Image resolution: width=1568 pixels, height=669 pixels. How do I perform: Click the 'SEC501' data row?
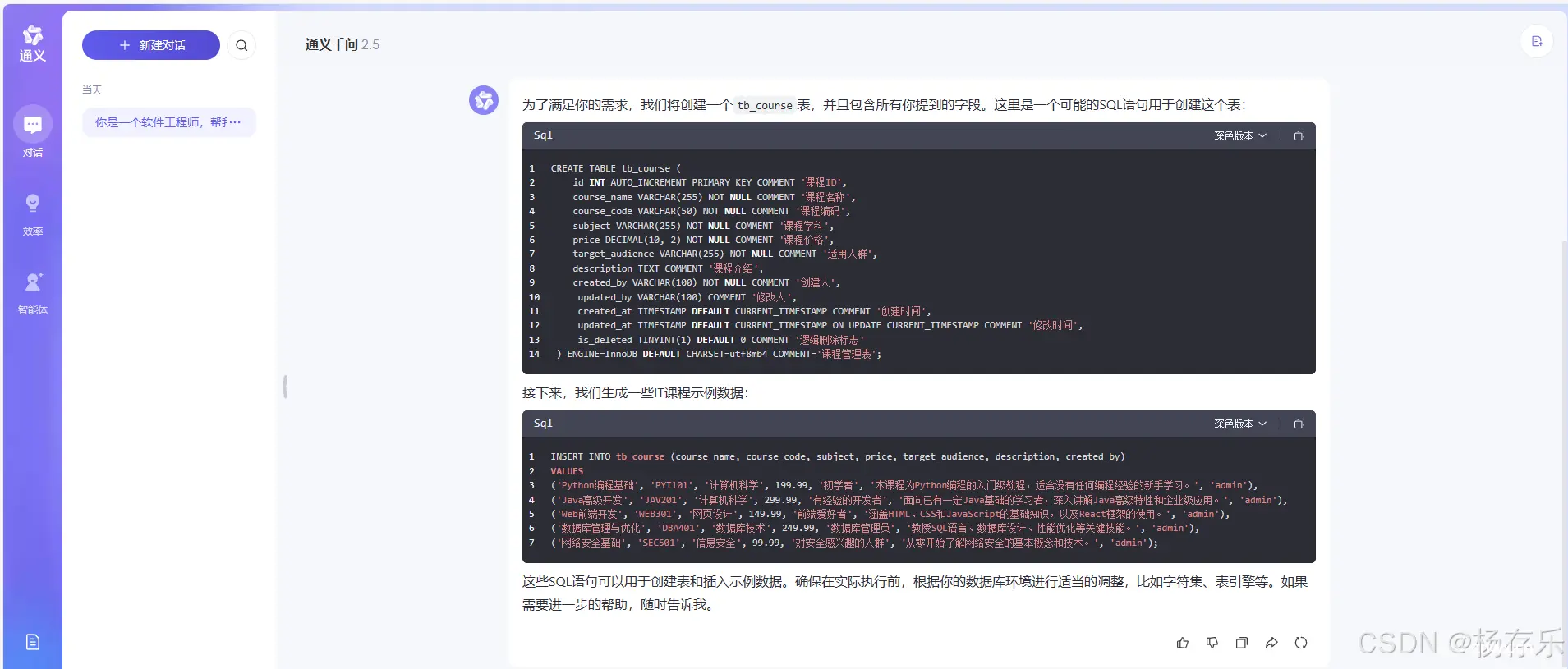(854, 543)
